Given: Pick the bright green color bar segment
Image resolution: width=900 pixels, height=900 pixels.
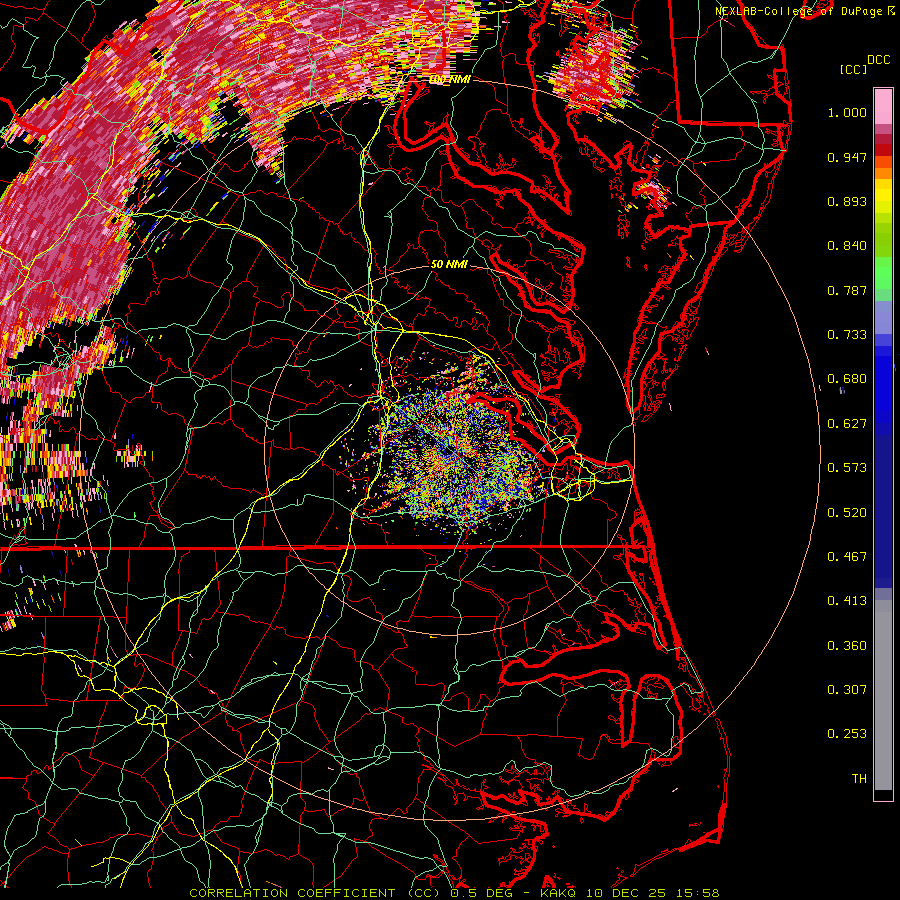Looking at the screenshot, I should [883, 273].
